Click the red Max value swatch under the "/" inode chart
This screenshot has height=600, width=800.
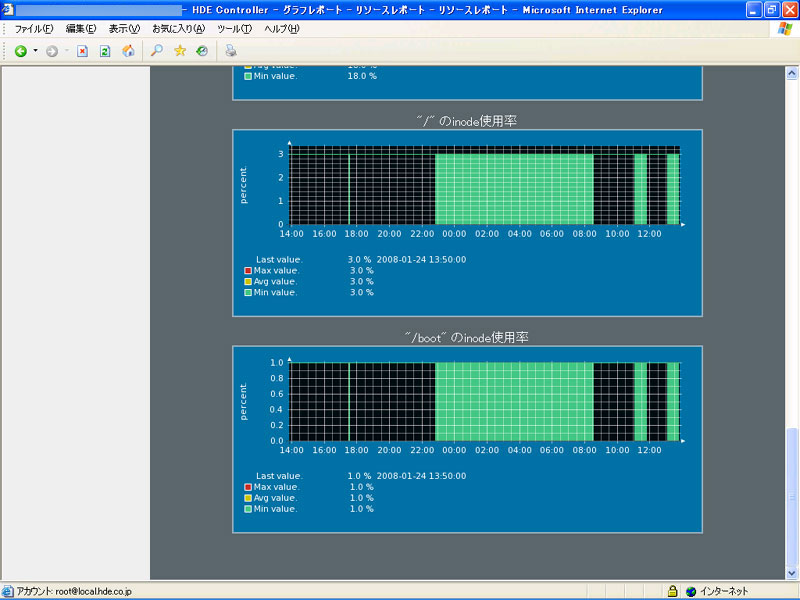pyautogui.click(x=248, y=270)
